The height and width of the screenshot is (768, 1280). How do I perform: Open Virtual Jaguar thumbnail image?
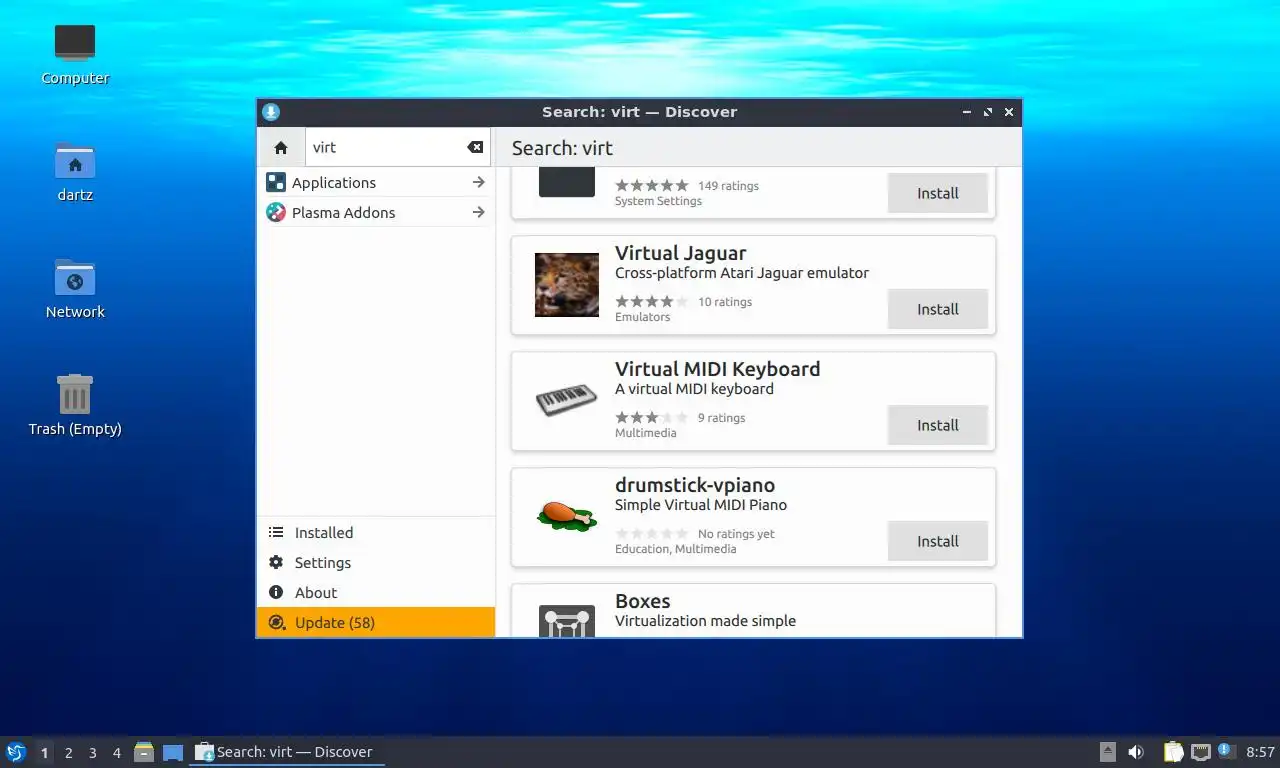click(x=567, y=285)
